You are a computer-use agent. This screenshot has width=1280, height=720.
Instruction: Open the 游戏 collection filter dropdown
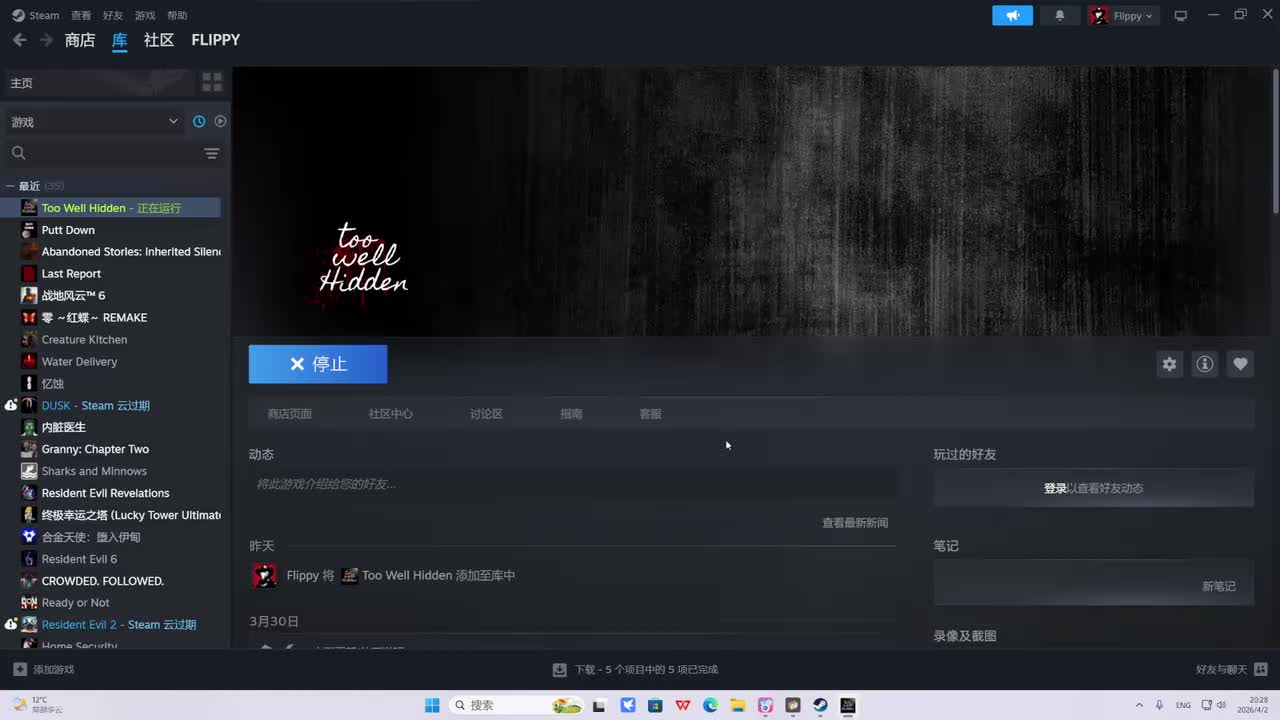tap(95, 121)
